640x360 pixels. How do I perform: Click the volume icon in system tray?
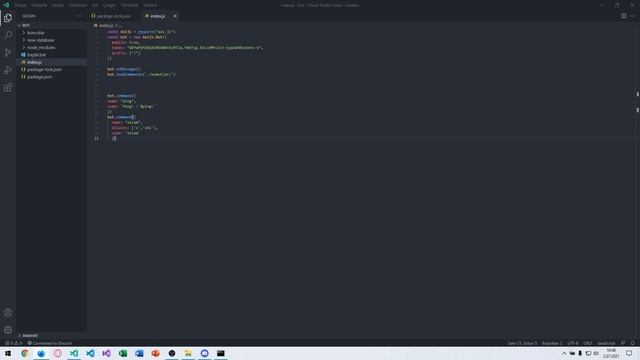[596, 353]
